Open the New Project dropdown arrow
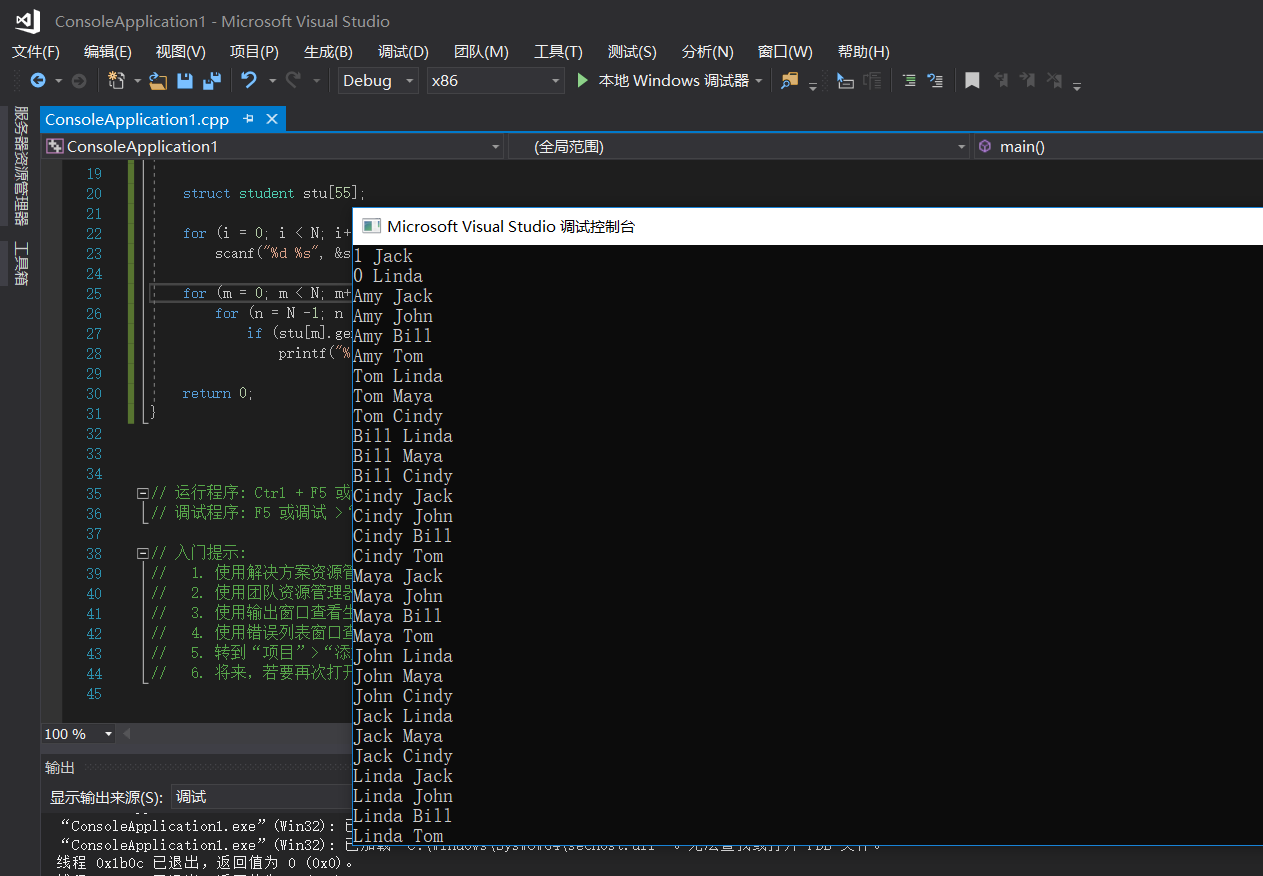 click(137, 81)
